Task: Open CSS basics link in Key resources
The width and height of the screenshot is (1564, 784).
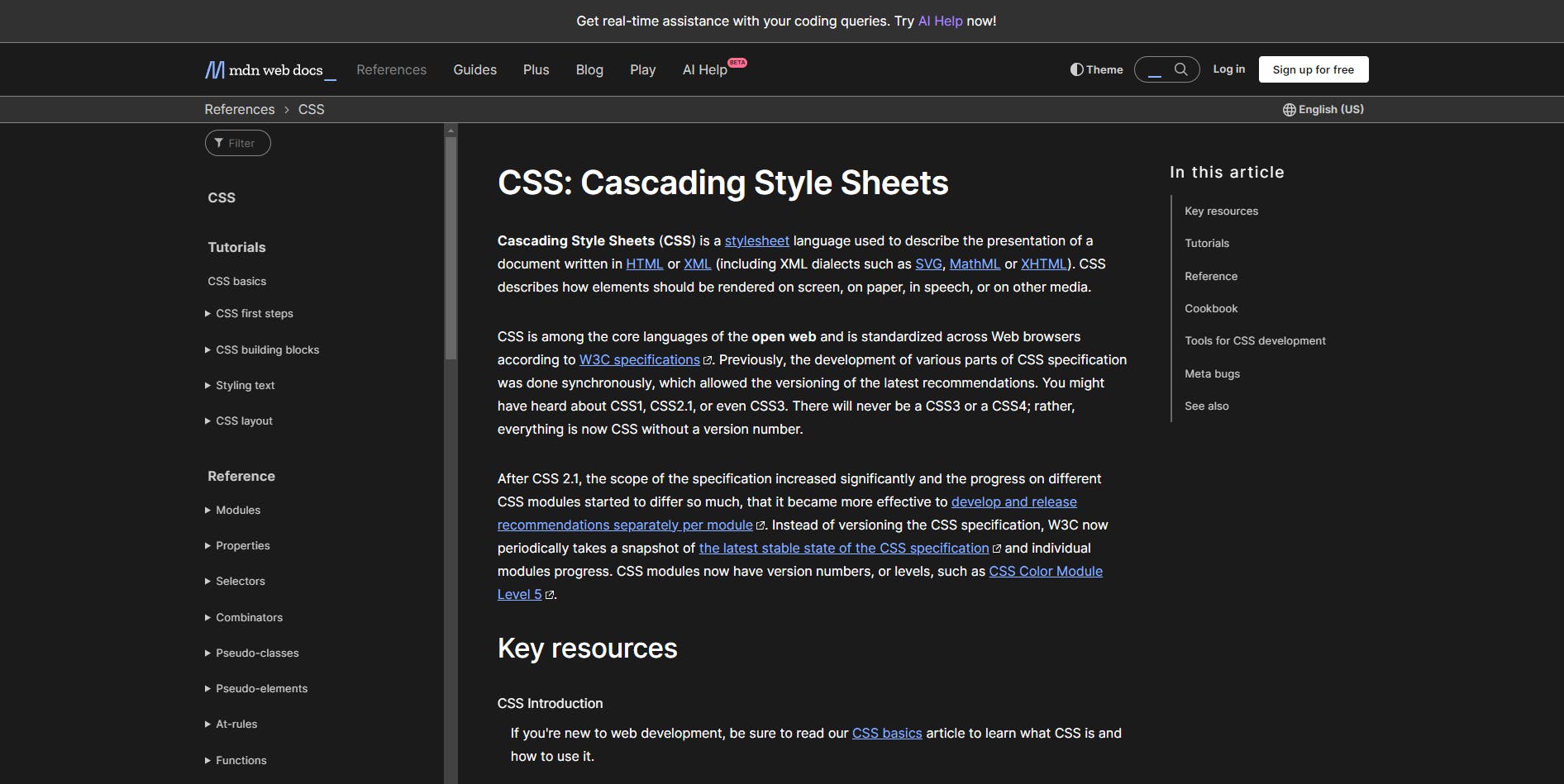Action: pos(887,734)
